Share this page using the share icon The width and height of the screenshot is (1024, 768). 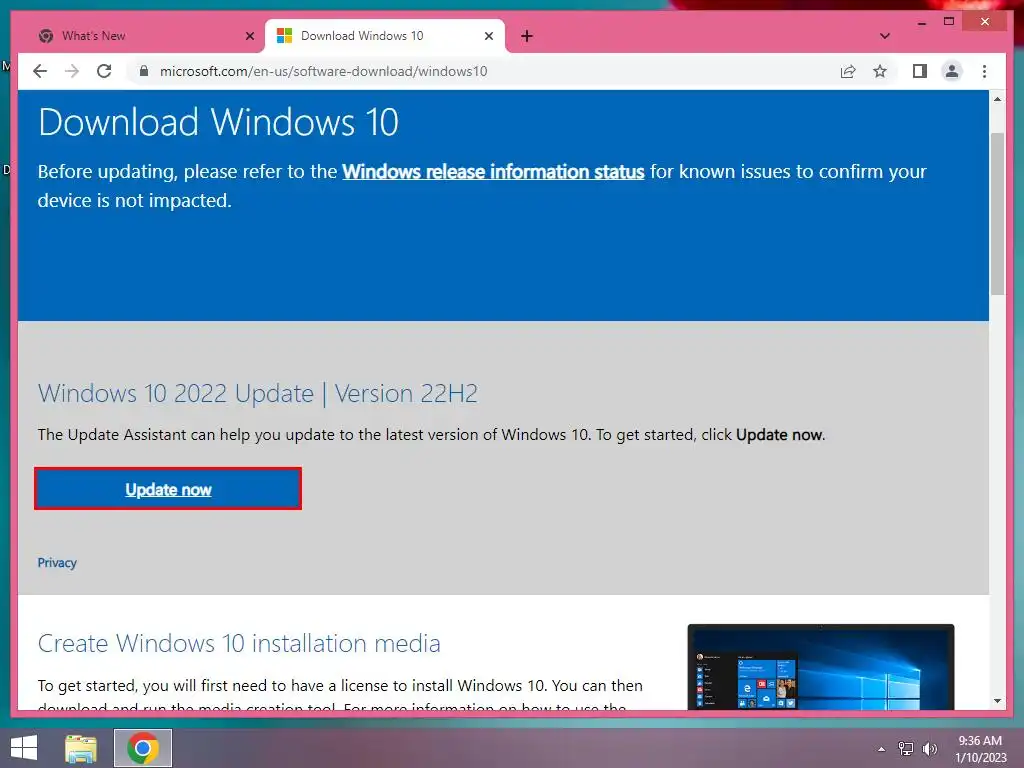pos(848,71)
